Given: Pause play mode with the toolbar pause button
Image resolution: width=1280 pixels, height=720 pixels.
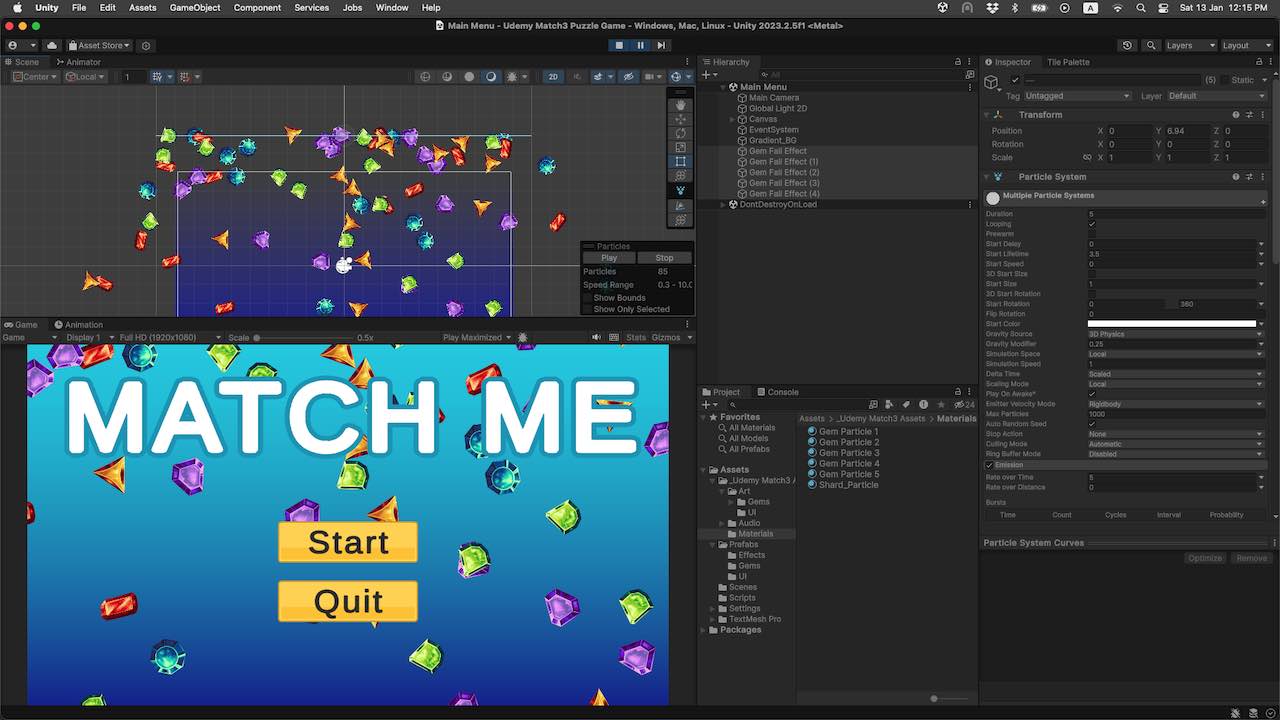Looking at the screenshot, I should pos(640,45).
